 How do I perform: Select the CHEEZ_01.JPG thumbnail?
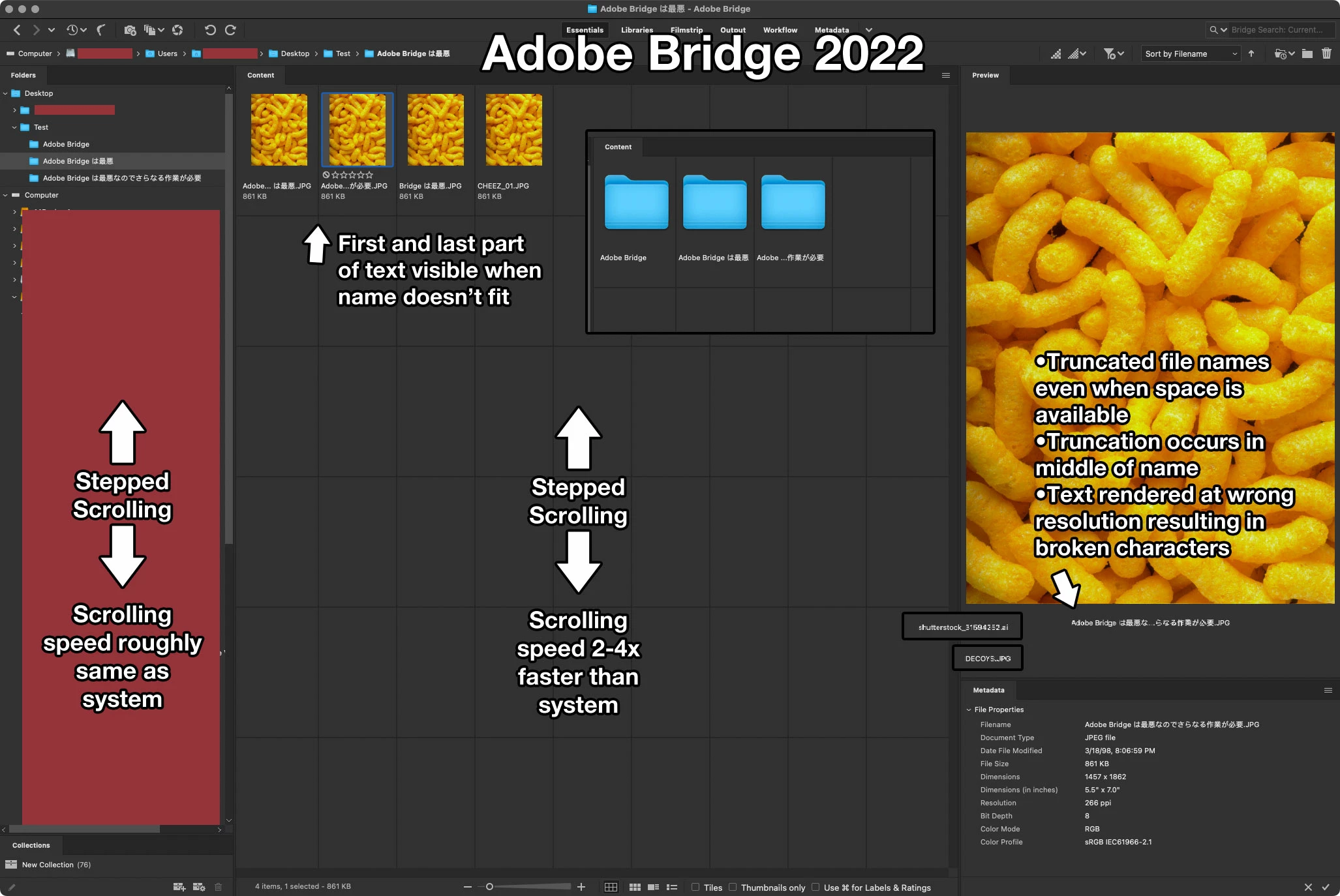[513, 130]
